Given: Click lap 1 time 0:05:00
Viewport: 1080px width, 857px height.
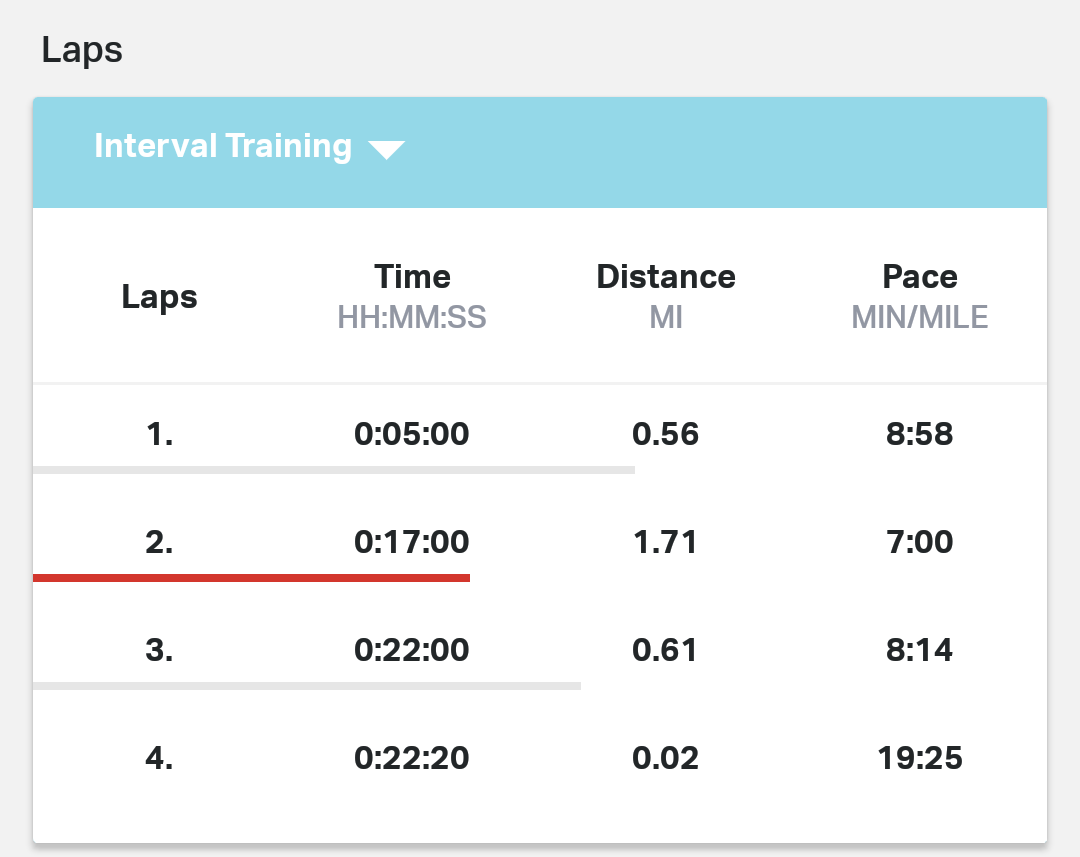Looking at the screenshot, I should tap(412, 435).
